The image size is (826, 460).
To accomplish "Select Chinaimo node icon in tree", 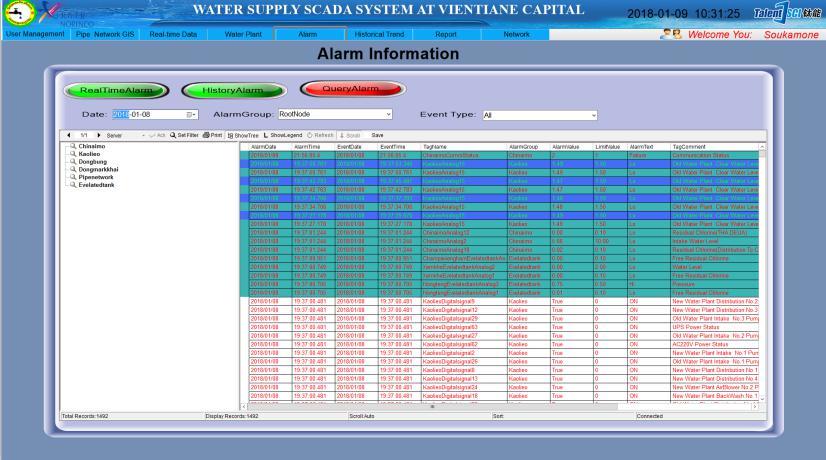I will tap(73, 146).
